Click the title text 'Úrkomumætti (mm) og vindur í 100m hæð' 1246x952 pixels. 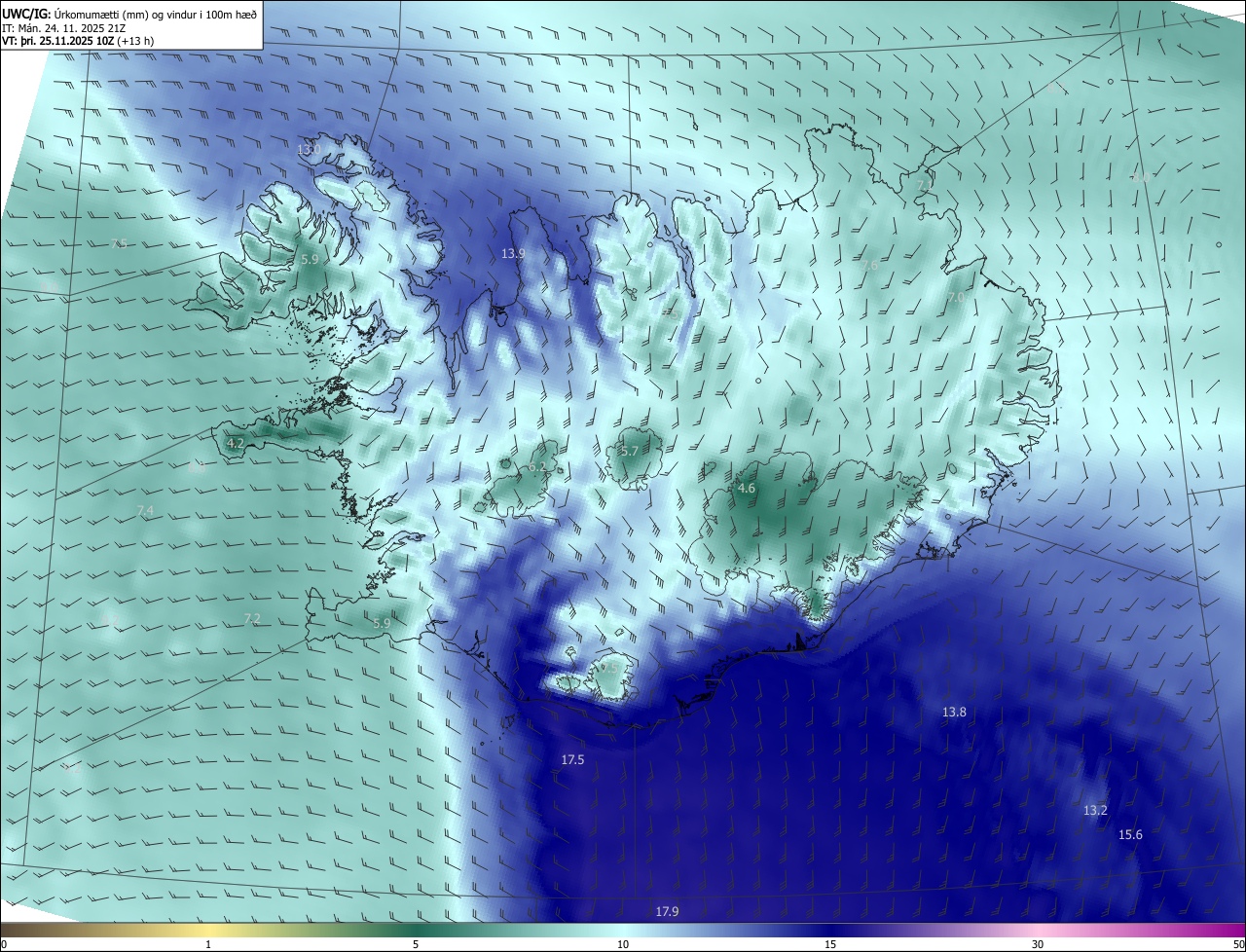pyautogui.click(x=155, y=14)
